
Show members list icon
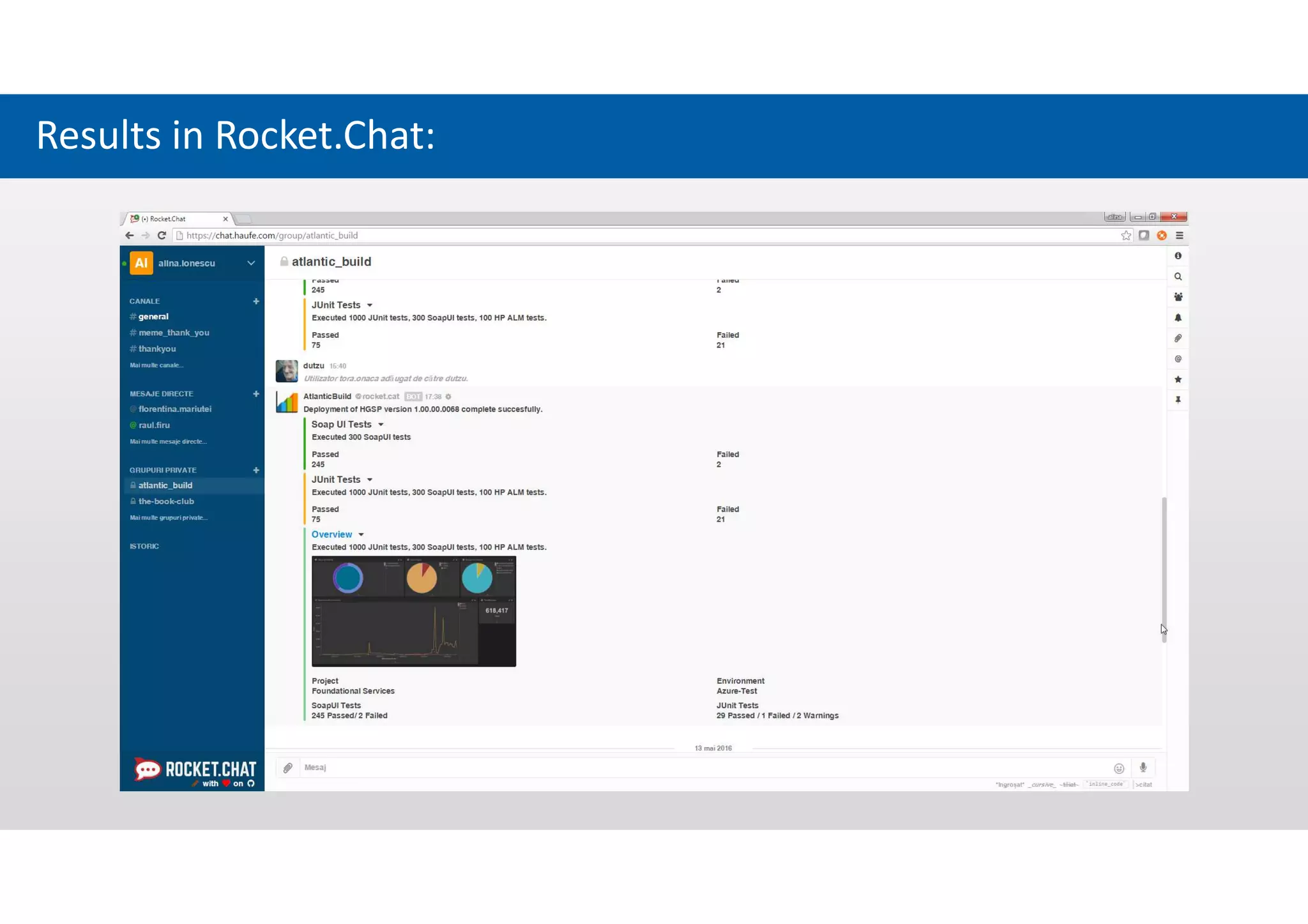click(1178, 297)
